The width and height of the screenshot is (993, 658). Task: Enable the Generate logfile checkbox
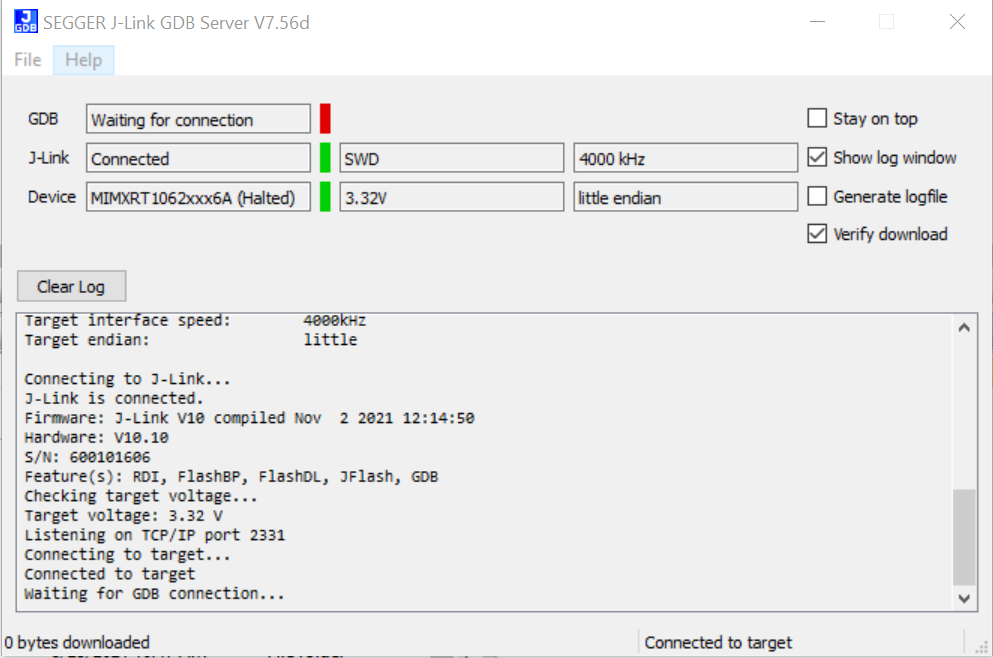coord(817,197)
